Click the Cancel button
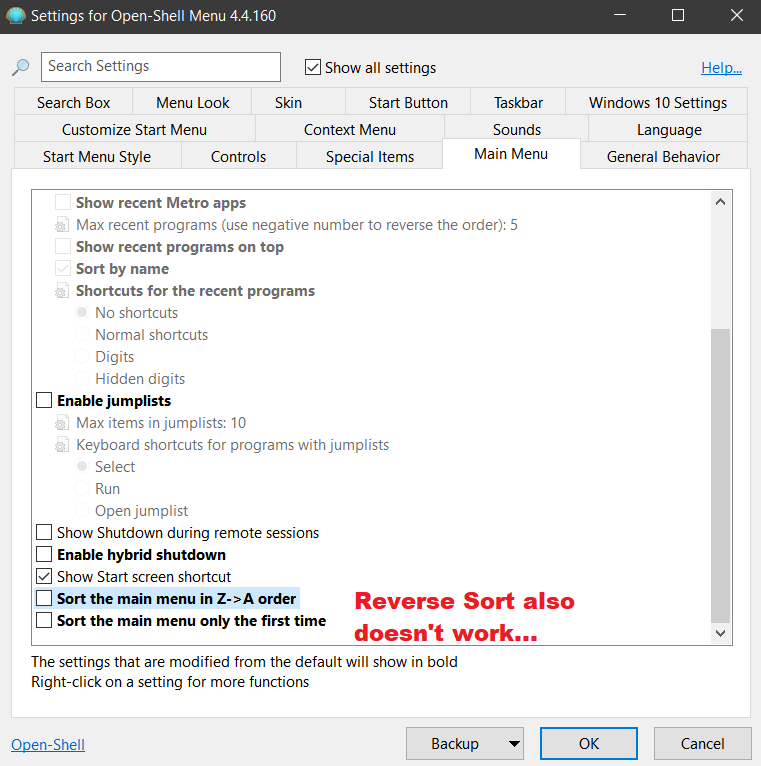761x766 pixels. 702,744
